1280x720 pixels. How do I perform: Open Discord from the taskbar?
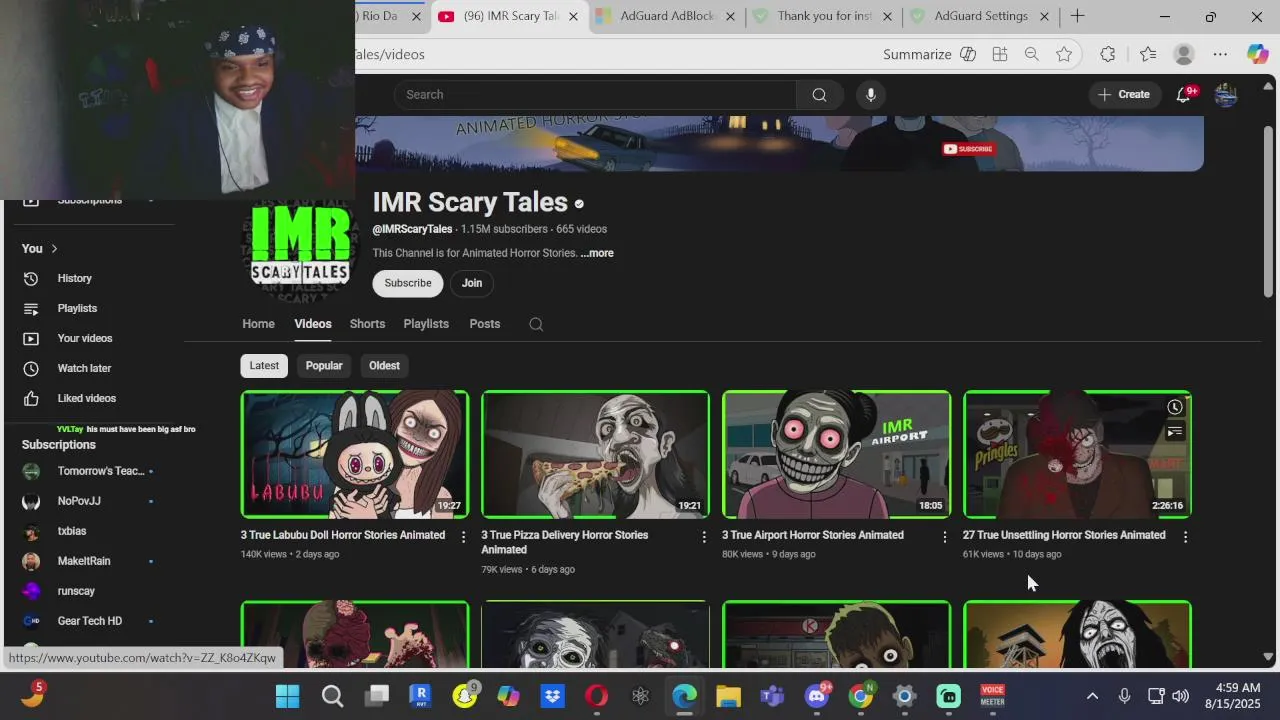(817, 696)
